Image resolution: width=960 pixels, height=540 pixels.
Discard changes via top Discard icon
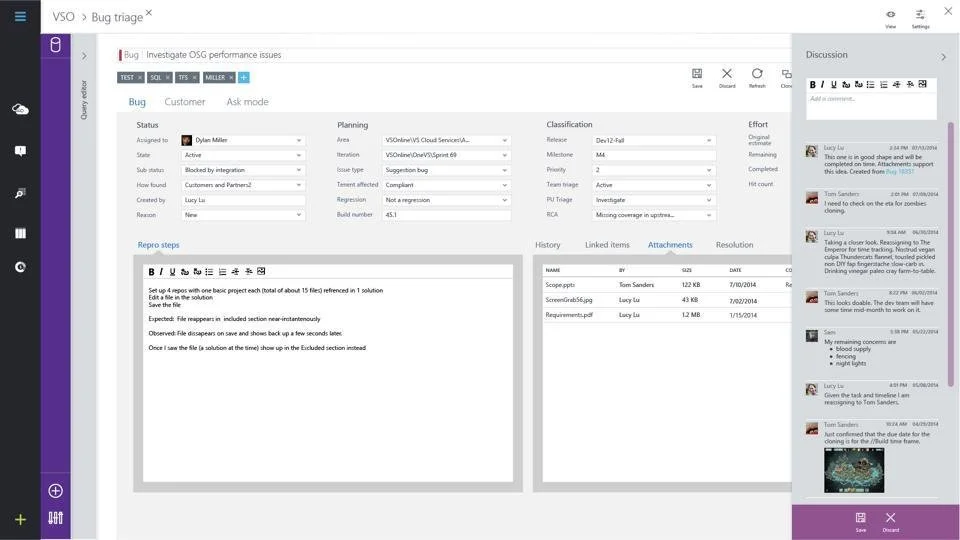click(727, 78)
